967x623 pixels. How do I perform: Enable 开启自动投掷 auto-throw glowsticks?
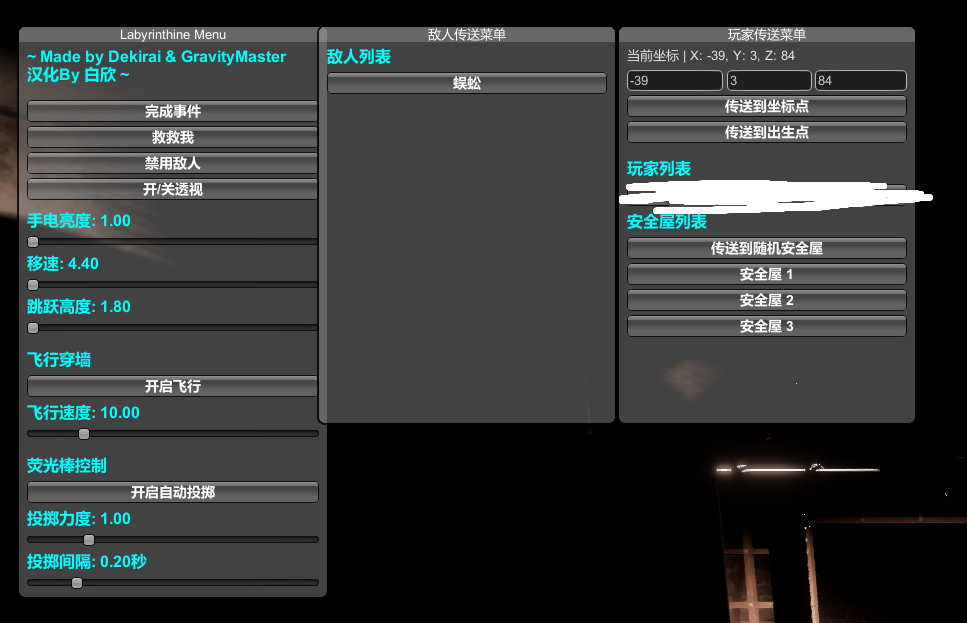(171, 492)
